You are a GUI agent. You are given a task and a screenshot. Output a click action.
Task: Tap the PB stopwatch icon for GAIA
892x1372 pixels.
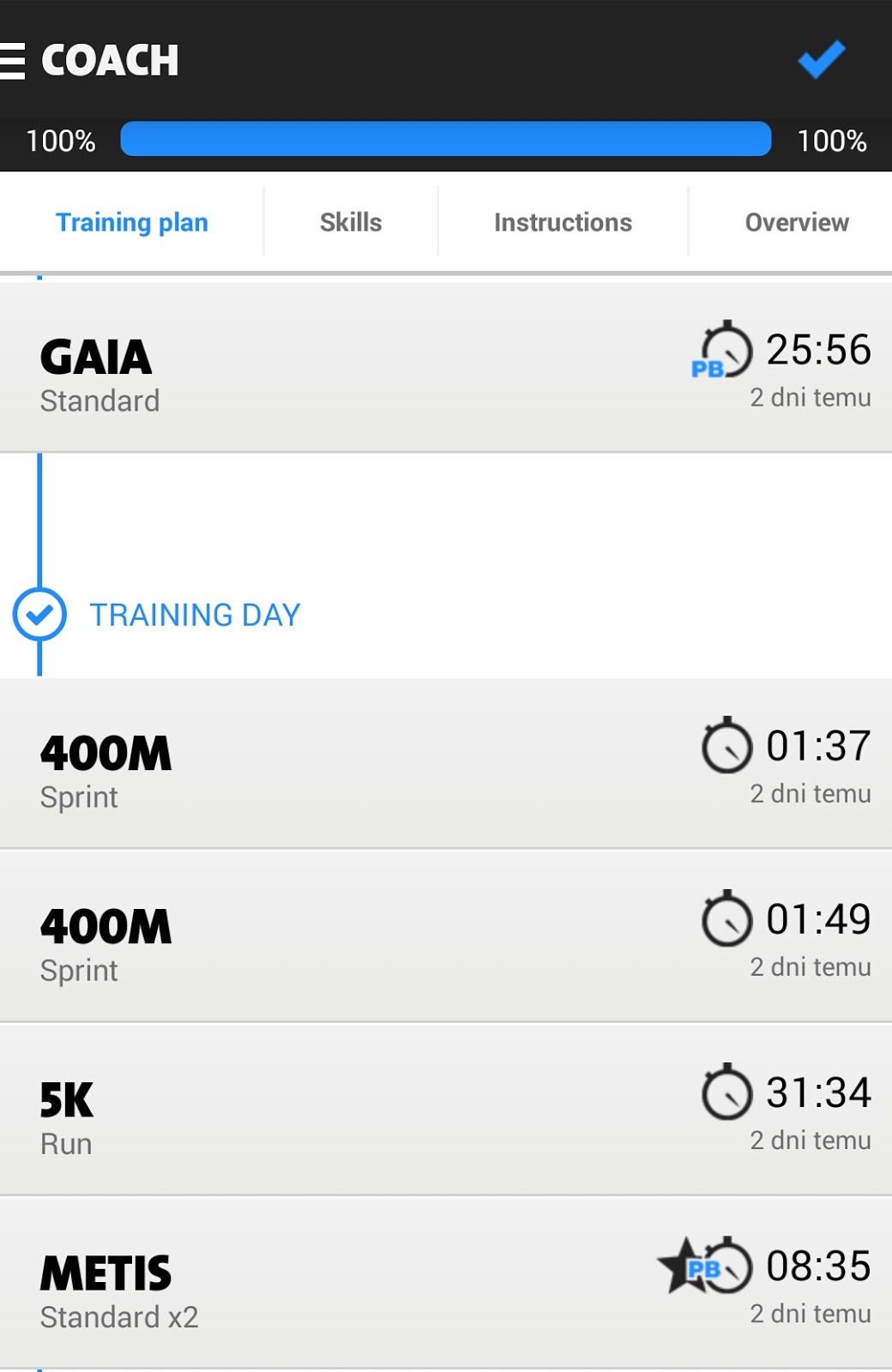point(722,350)
